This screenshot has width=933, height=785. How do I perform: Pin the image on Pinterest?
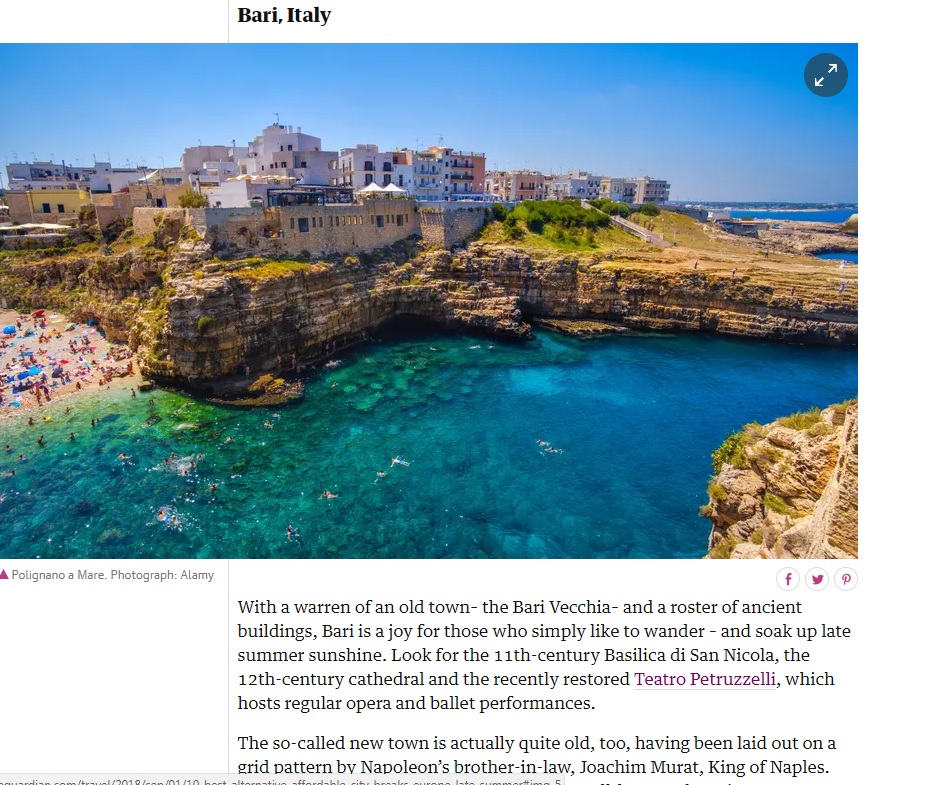[846, 579]
